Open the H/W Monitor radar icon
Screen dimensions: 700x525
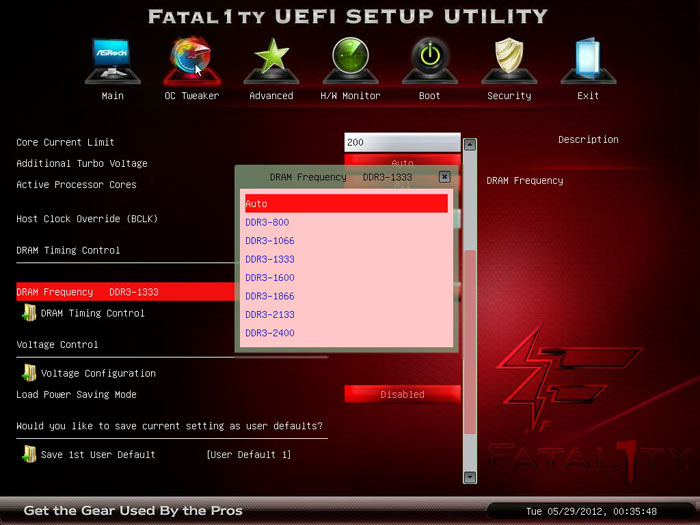tap(350, 60)
